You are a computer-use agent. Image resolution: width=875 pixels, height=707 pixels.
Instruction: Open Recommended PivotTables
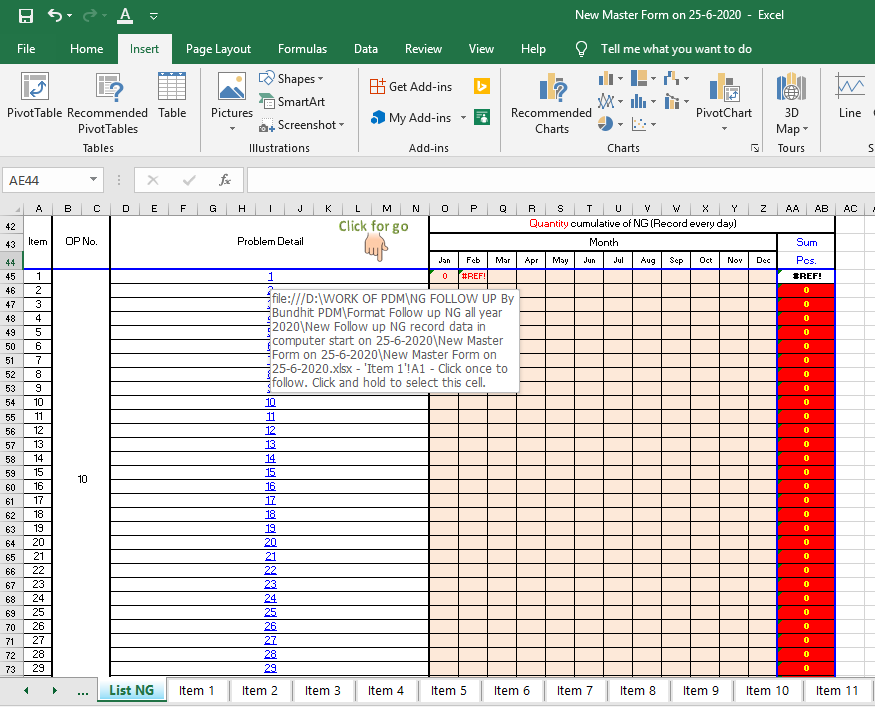point(107,104)
